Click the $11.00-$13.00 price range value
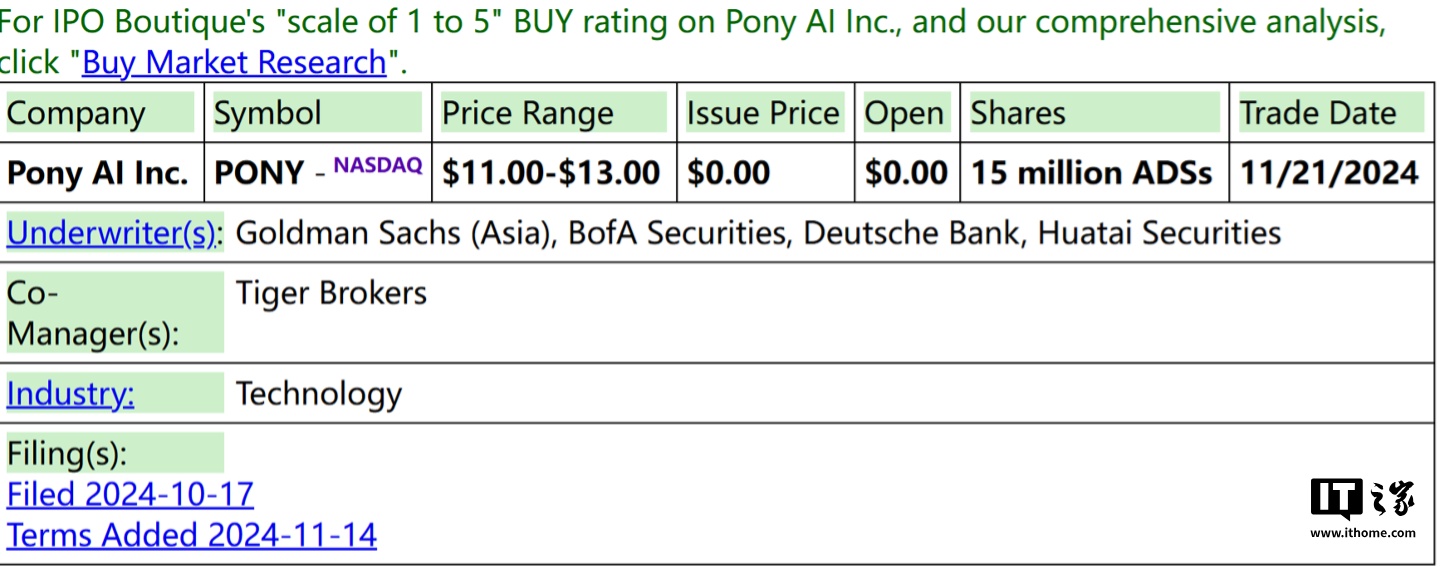The width and height of the screenshot is (1440, 567). click(x=551, y=173)
